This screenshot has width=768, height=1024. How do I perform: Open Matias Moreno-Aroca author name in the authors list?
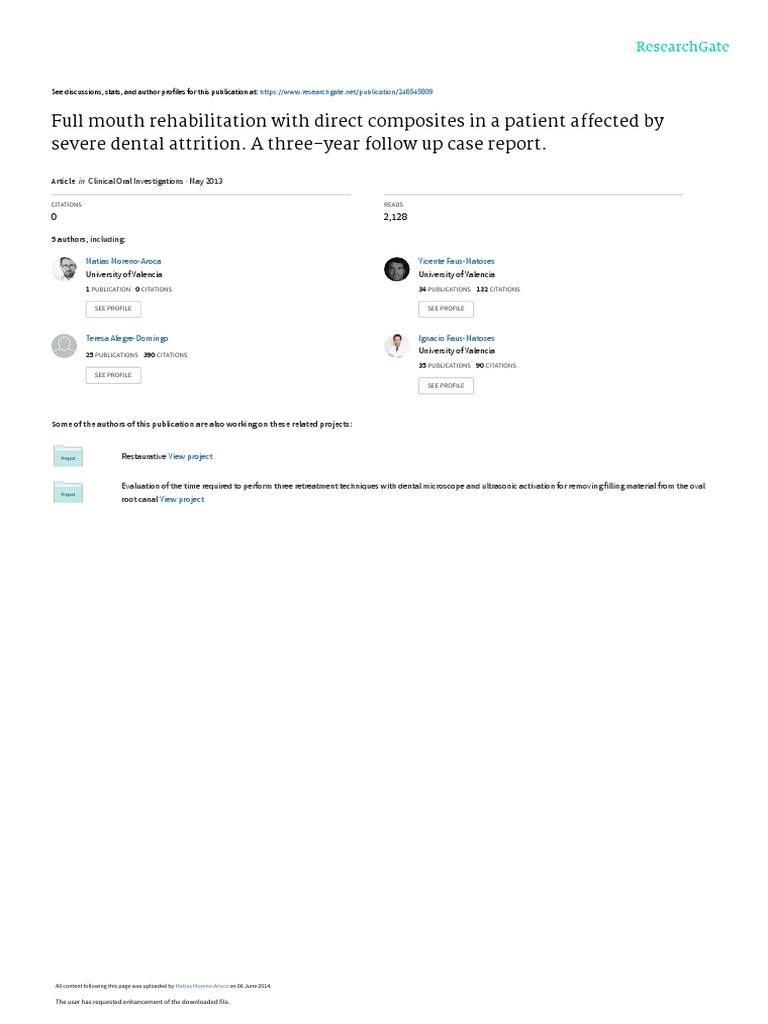(x=123, y=261)
